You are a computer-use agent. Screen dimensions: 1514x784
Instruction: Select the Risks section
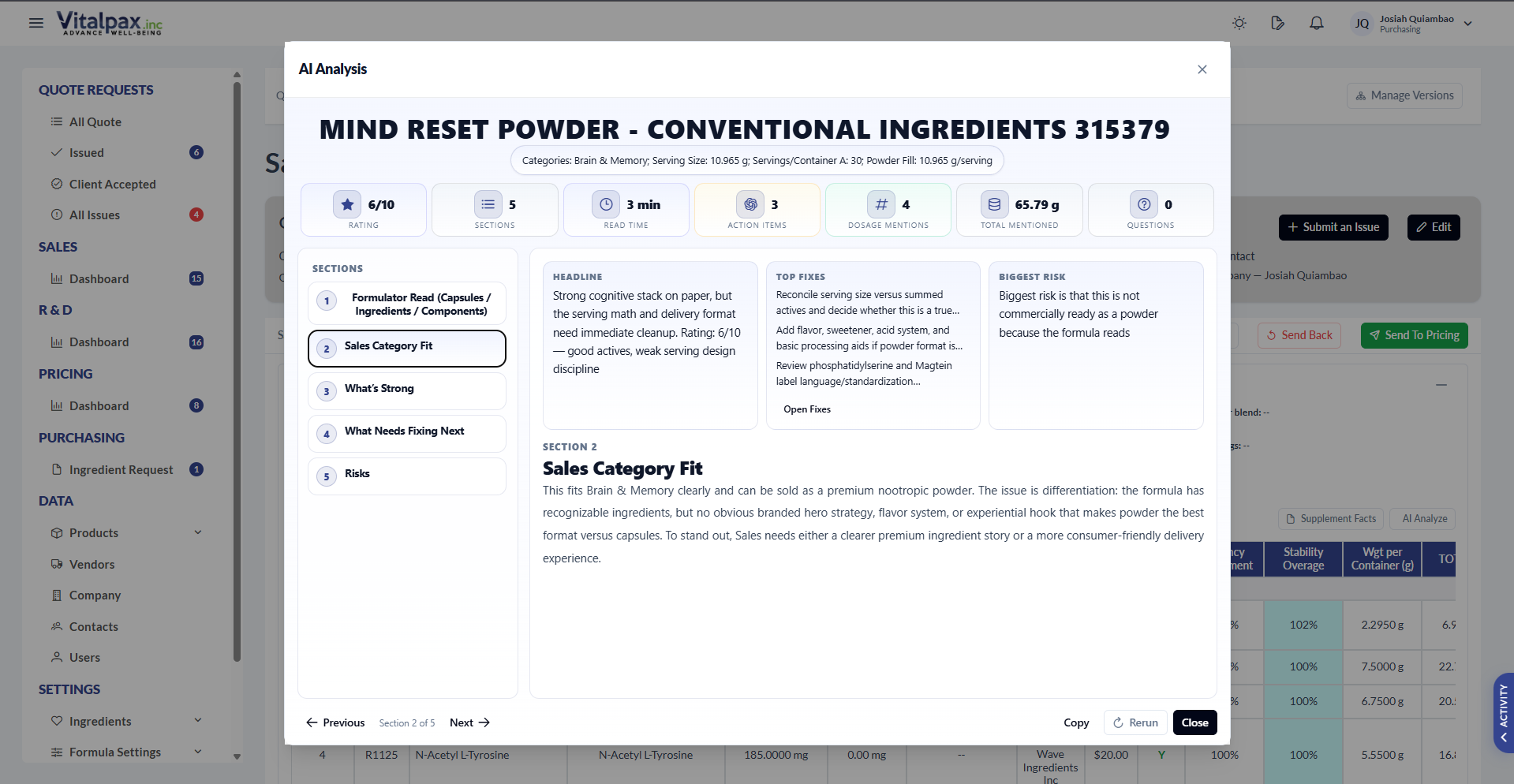click(x=406, y=476)
